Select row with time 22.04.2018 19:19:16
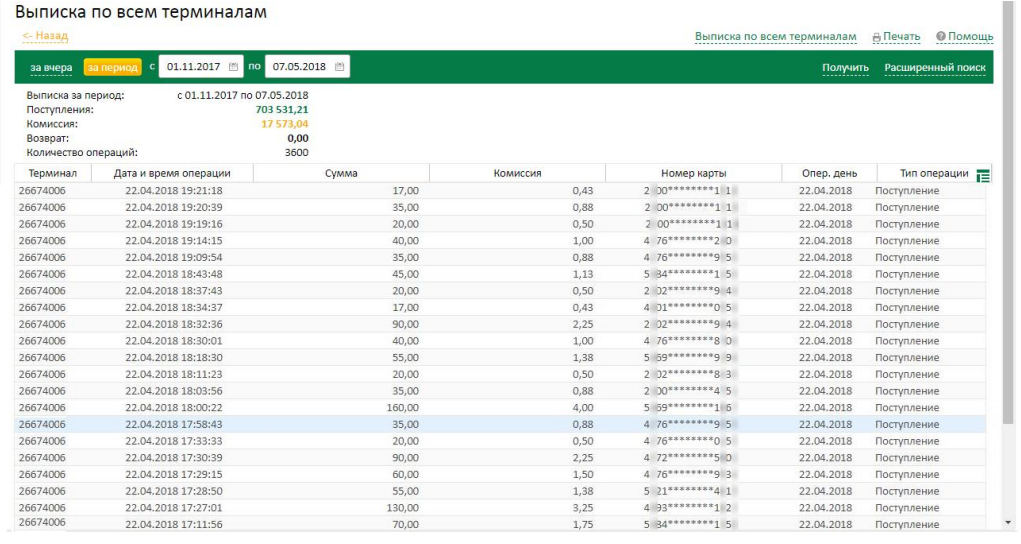Image resolution: width=1021 pixels, height=544 pixels. (500, 224)
